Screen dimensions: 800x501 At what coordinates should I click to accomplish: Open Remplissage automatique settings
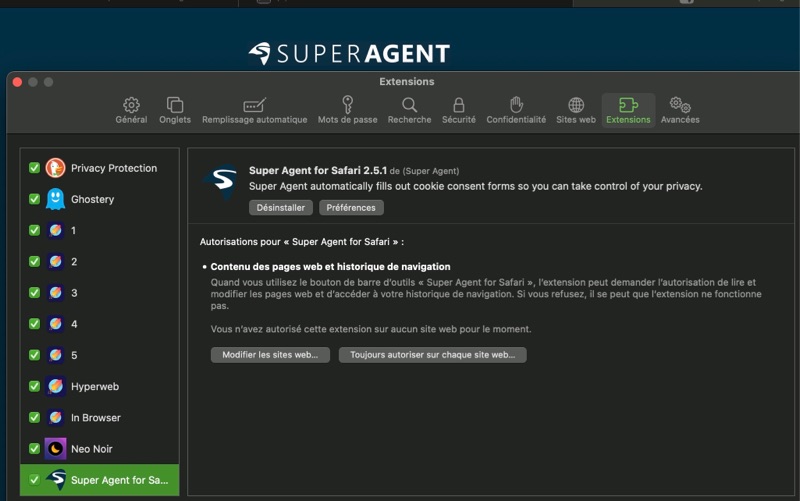point(254,110)
